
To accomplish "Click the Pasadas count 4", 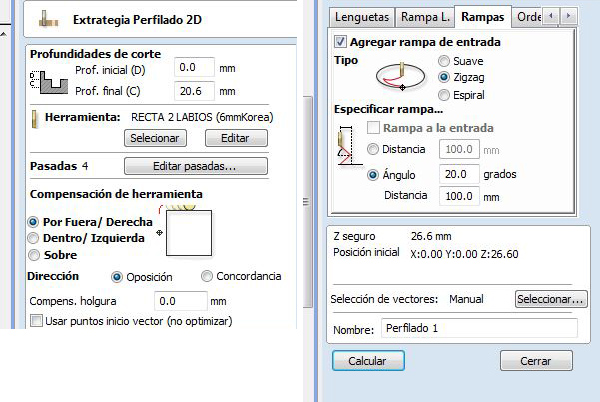I will (x=85, y=166).
